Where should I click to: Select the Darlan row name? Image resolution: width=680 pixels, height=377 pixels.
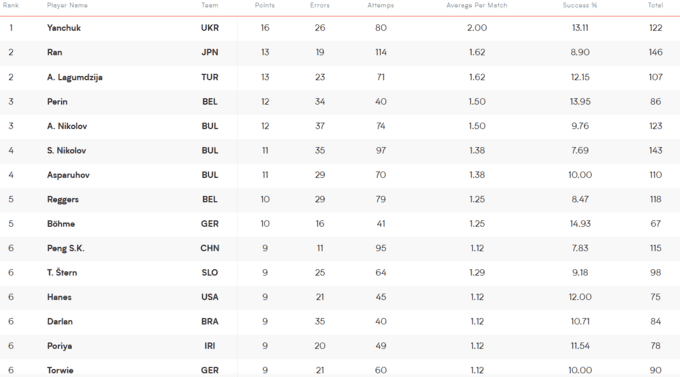click(60, 321)
